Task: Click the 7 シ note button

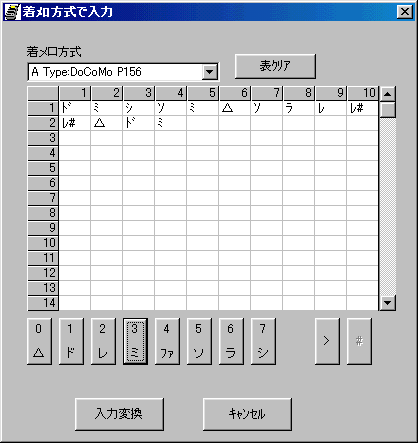Action: [x=263, y=341]
